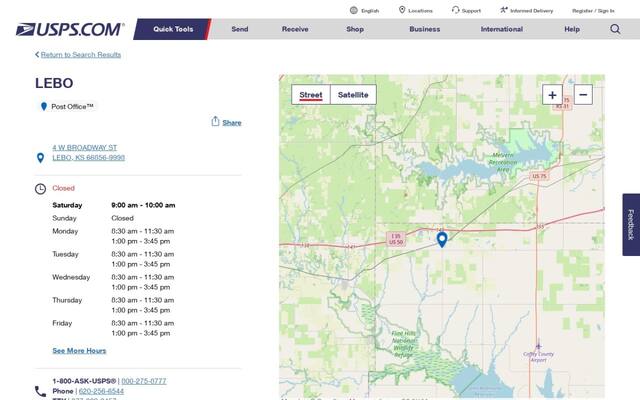Click the share upload icon
Screen dimensions: 640x400
tap(215, 121)
